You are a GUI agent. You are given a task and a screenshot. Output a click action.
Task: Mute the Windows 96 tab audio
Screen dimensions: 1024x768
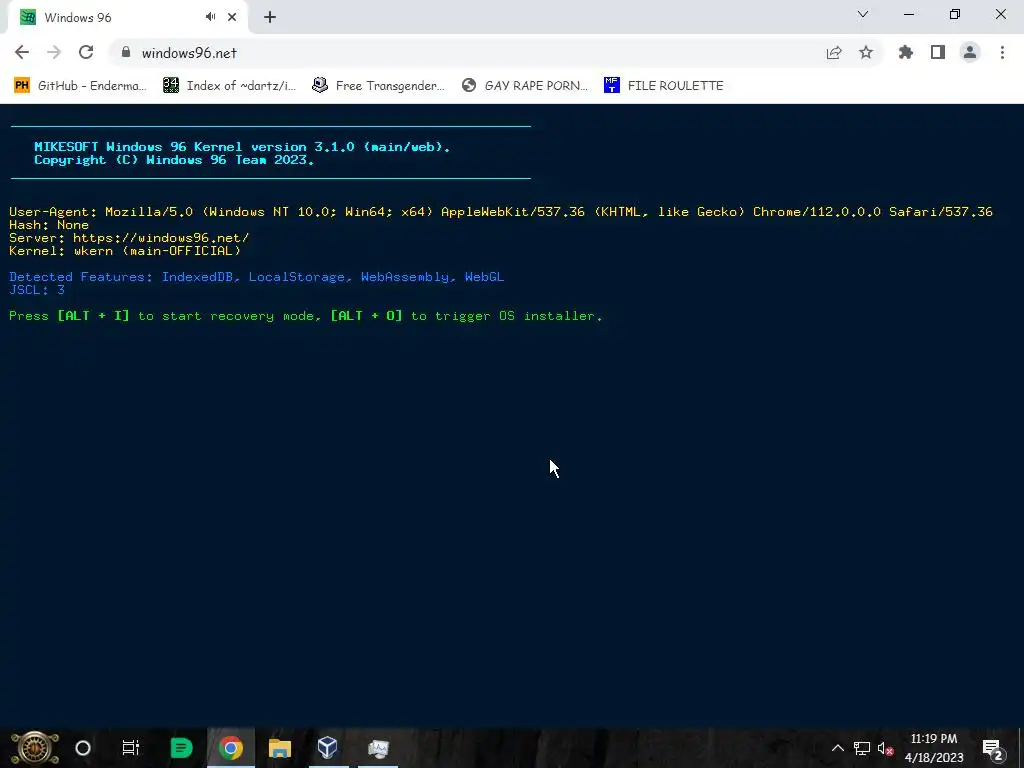pos(210,17)
